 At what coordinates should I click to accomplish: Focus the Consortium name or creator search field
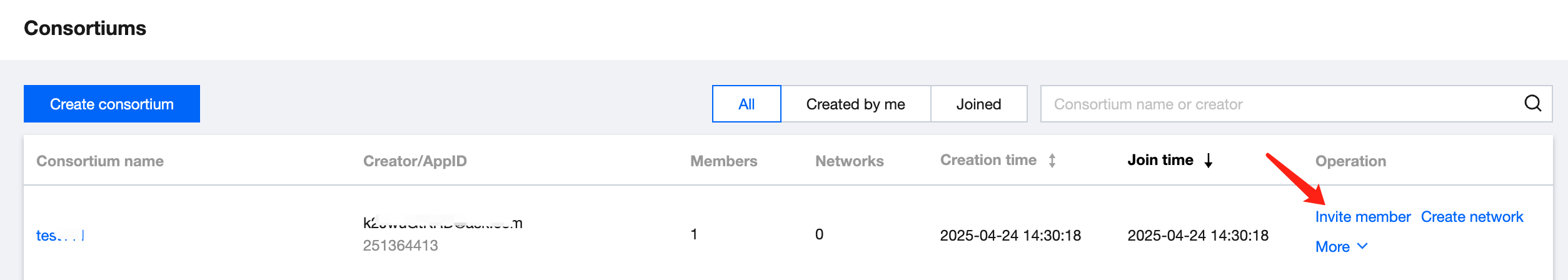click(1282, 104)
